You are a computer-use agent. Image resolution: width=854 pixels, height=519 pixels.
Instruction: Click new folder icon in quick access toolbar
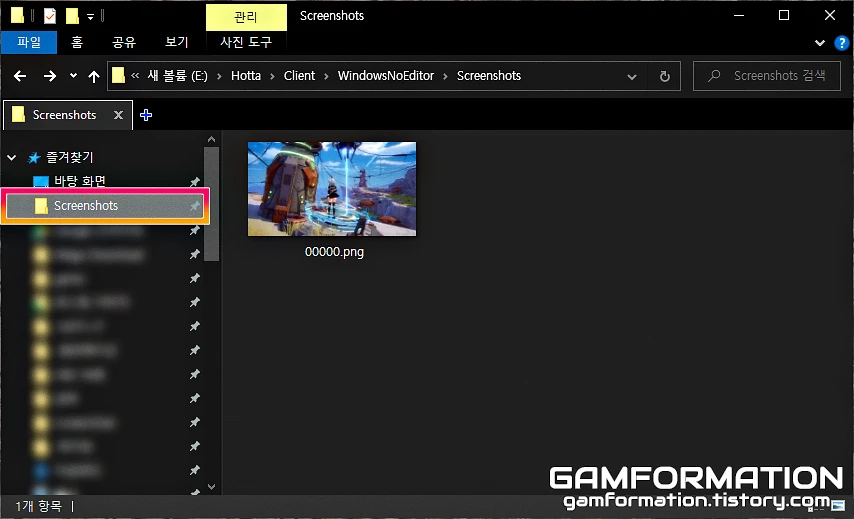click(x=72, y=16)
